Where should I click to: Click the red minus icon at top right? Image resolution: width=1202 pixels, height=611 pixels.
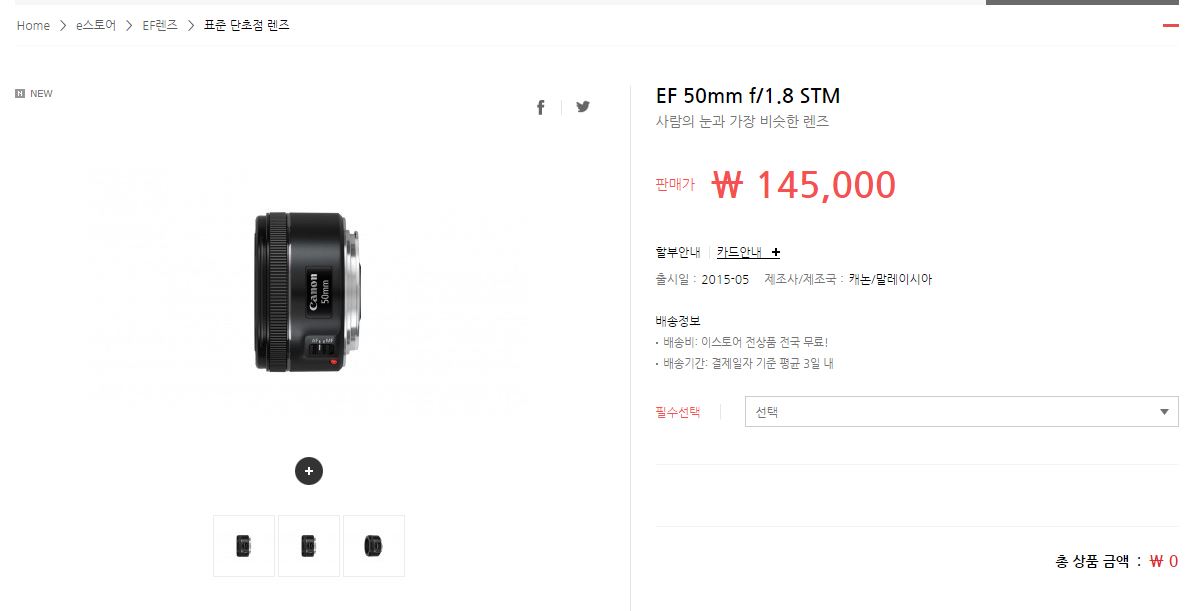click(x=1171, y=26)
